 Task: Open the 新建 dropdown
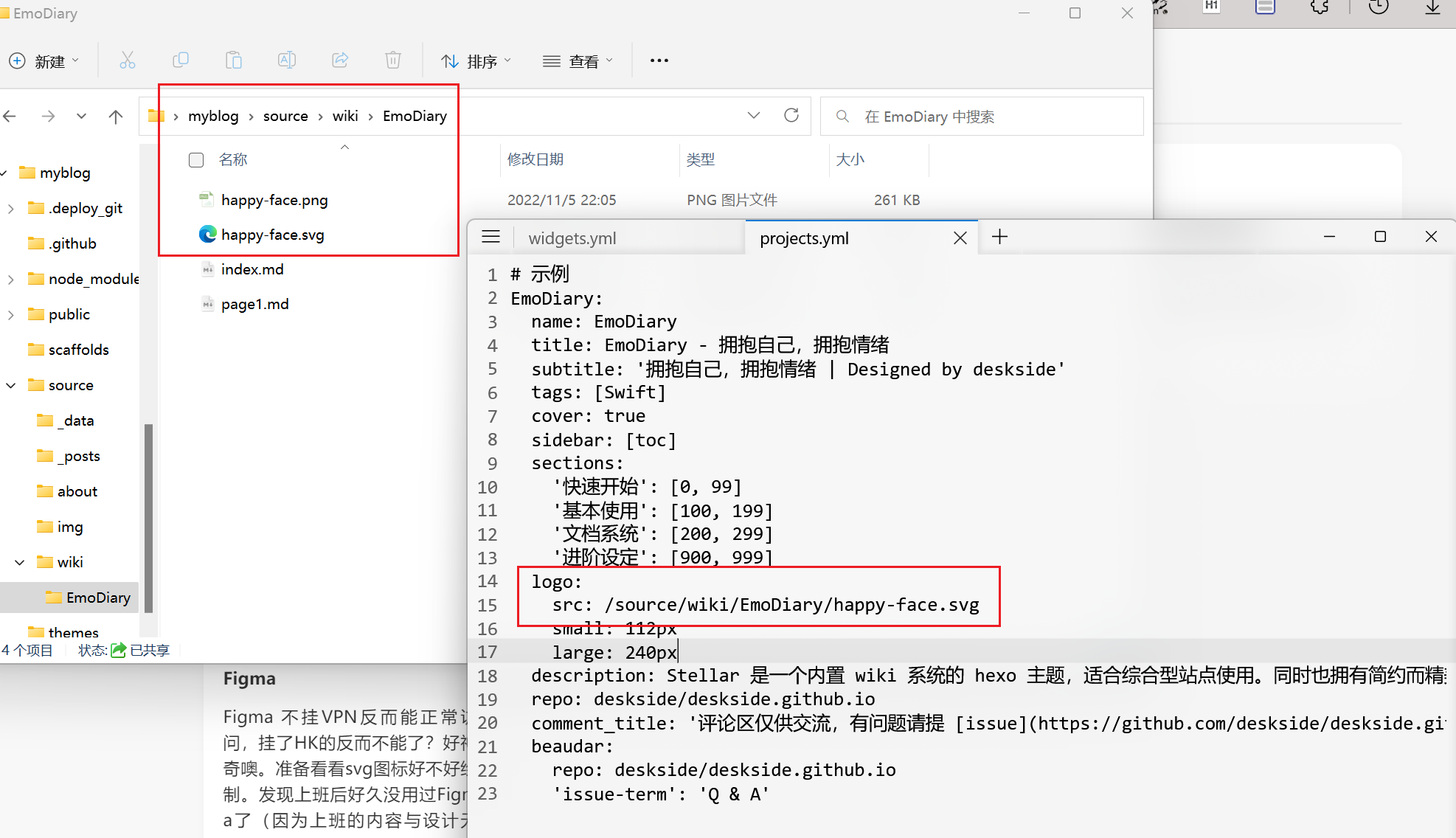click(44, 61)
